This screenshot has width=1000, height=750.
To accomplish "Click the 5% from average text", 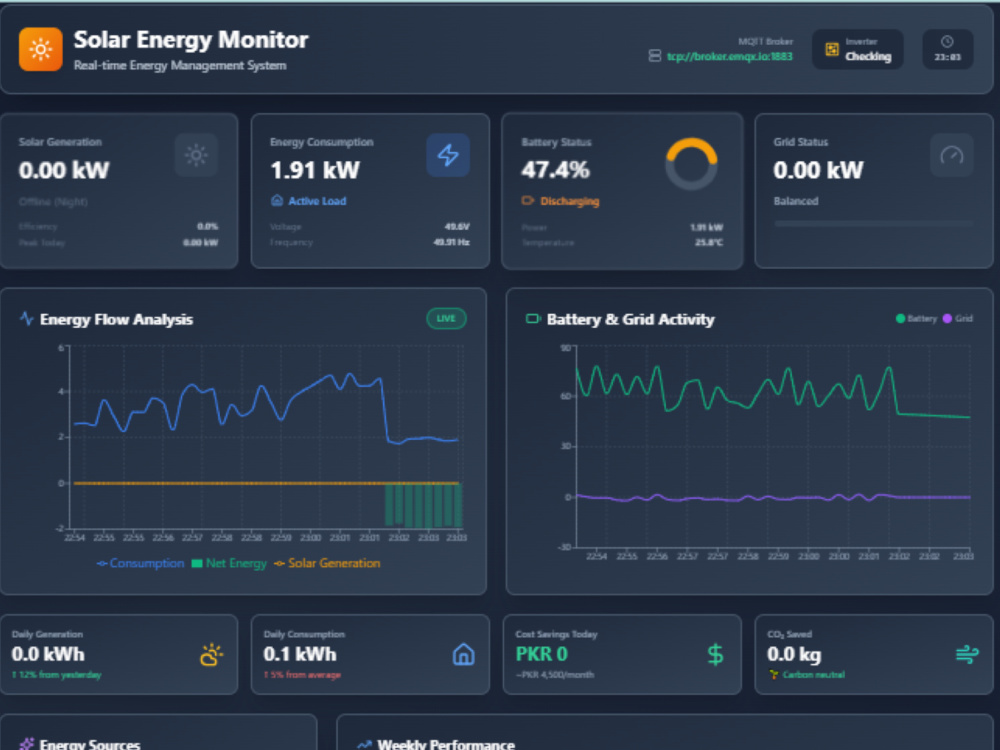I will [302, 675].
